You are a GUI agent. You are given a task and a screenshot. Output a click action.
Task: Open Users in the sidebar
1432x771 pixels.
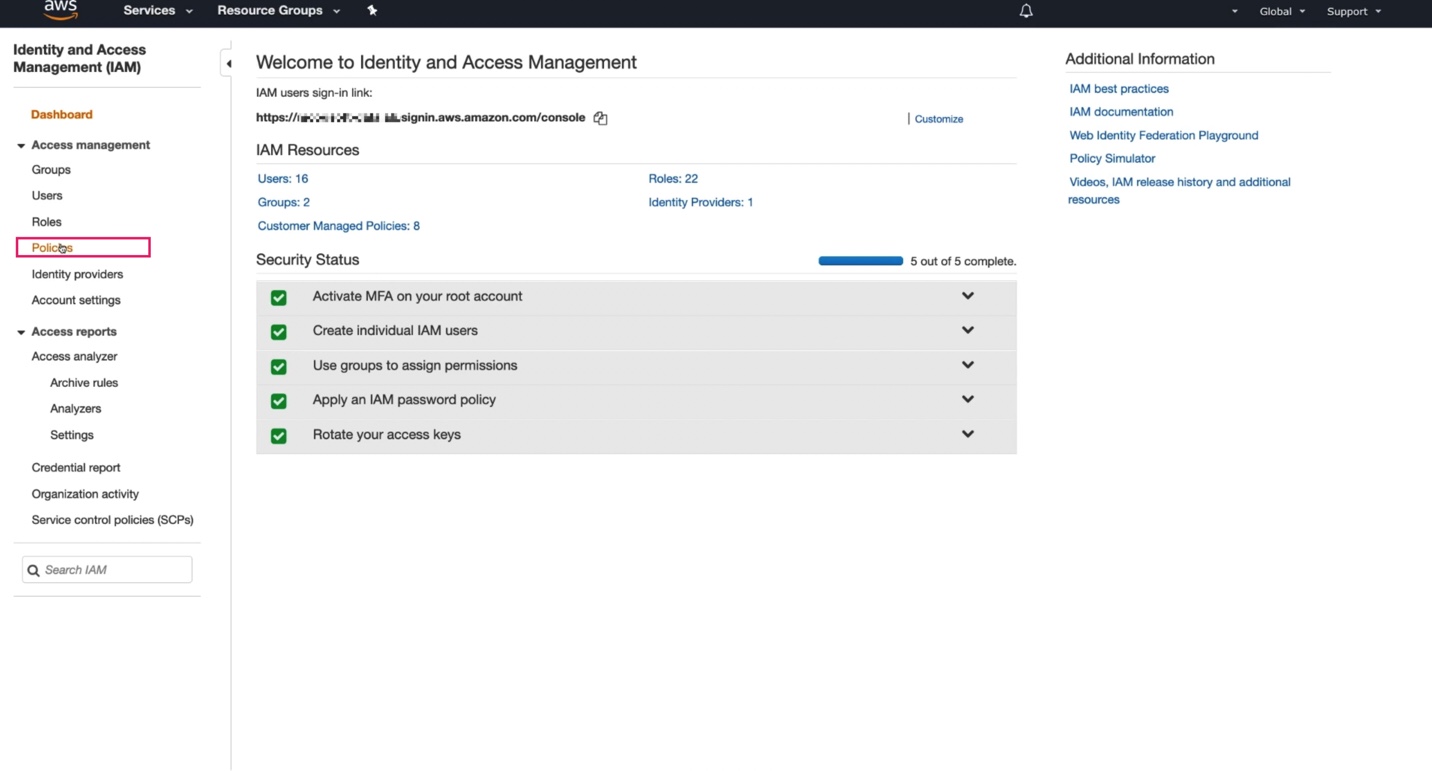click(x=47, y=196)
